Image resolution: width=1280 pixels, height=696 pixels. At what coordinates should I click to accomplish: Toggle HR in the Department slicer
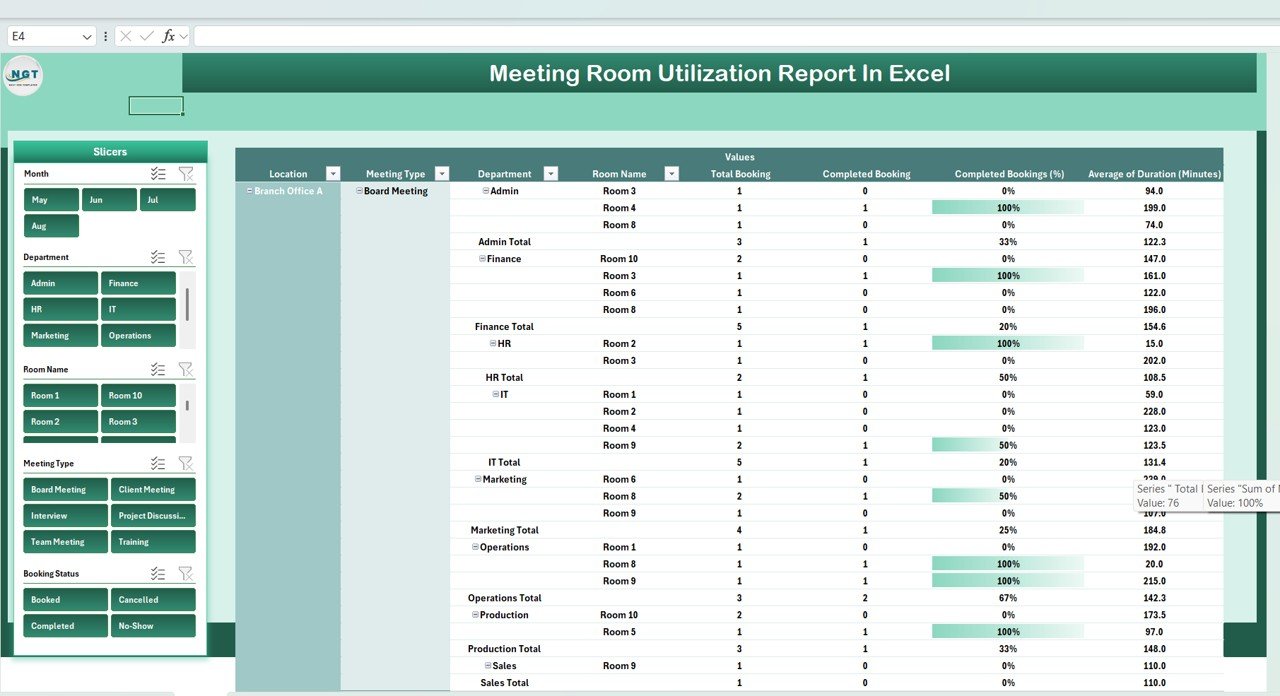60,308
